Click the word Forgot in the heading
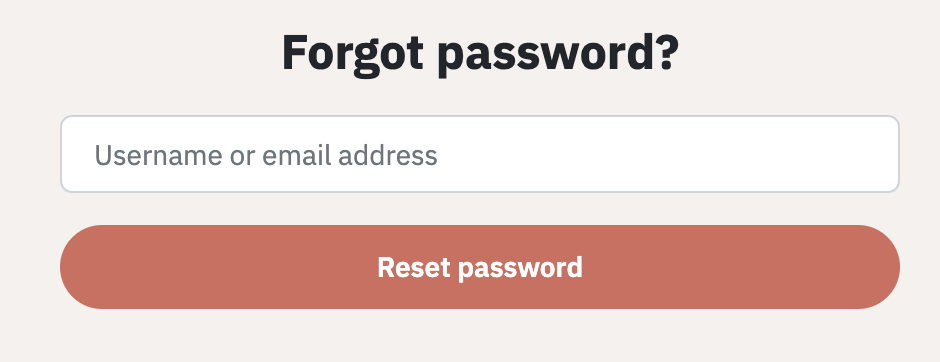Image resolution: width=940 pixels, height=362 pixels. (x=352, y=54)
